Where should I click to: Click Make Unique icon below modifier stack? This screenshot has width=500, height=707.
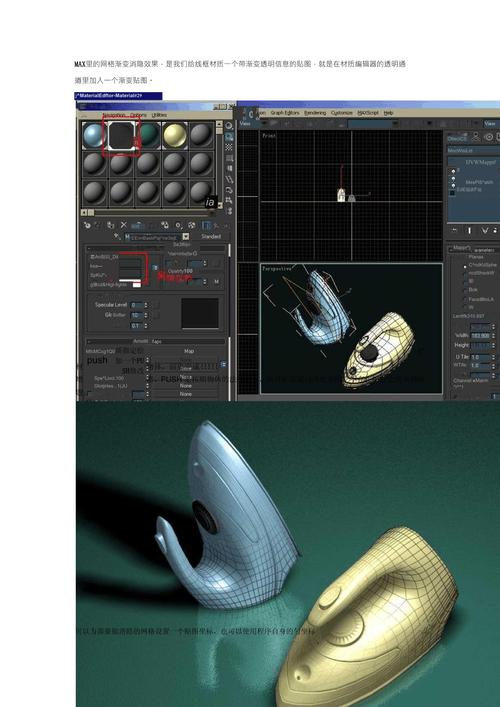tap(485, 230)
